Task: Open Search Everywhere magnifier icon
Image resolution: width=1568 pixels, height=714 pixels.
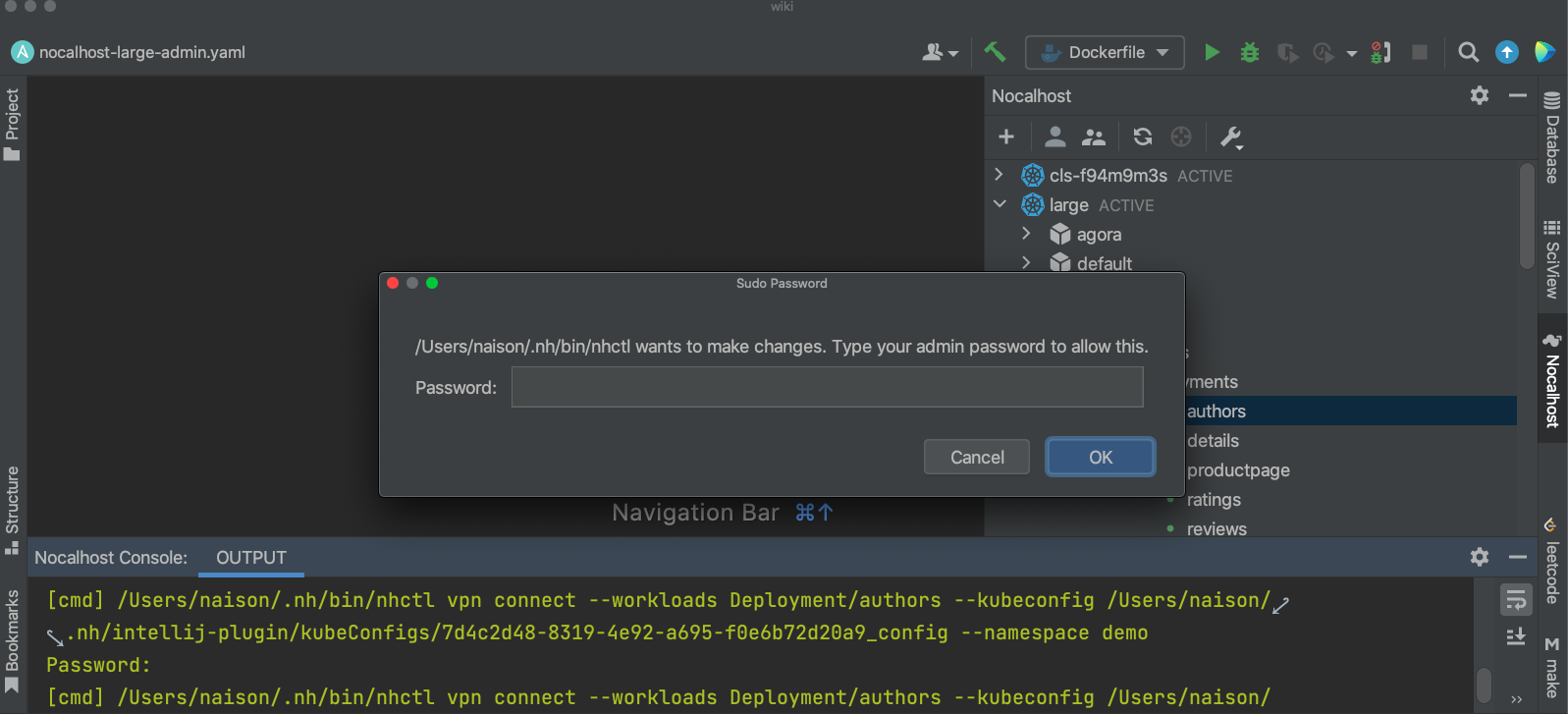Action: pyautogui.click(x=1469, y=52)
